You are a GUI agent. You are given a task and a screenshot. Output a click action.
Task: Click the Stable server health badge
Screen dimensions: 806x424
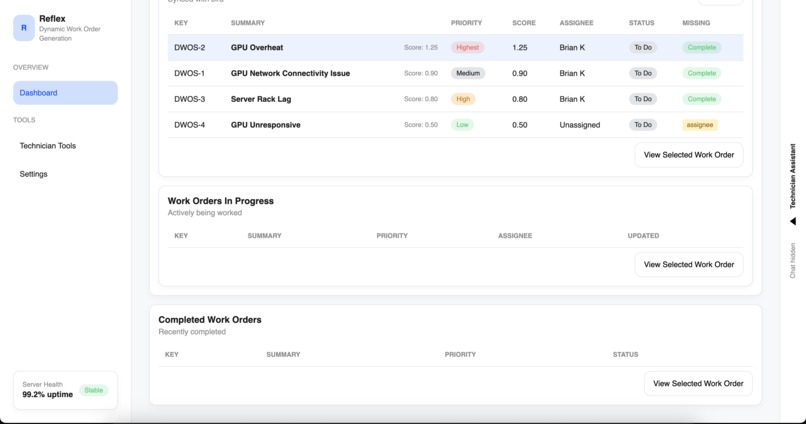(94, 391)
